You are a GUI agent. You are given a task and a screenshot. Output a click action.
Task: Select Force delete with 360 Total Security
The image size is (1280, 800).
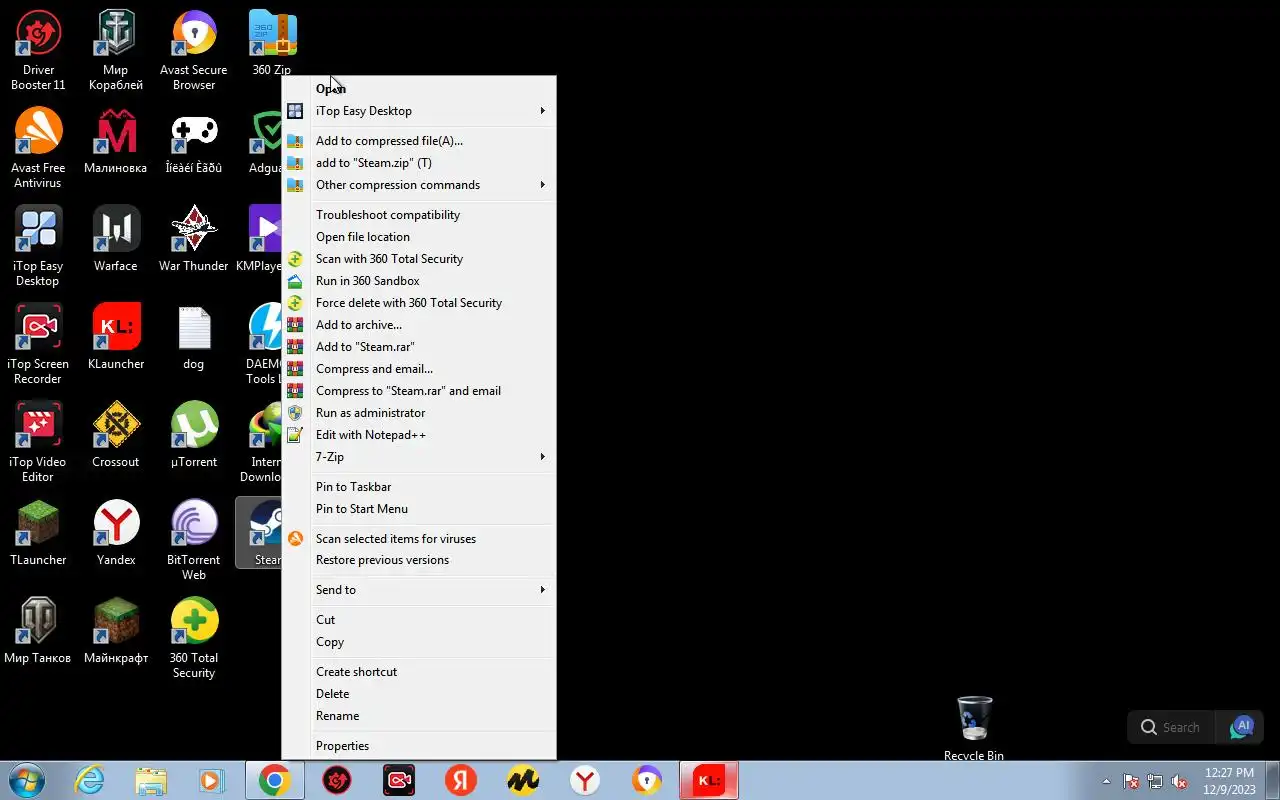[x=419, y=303]
